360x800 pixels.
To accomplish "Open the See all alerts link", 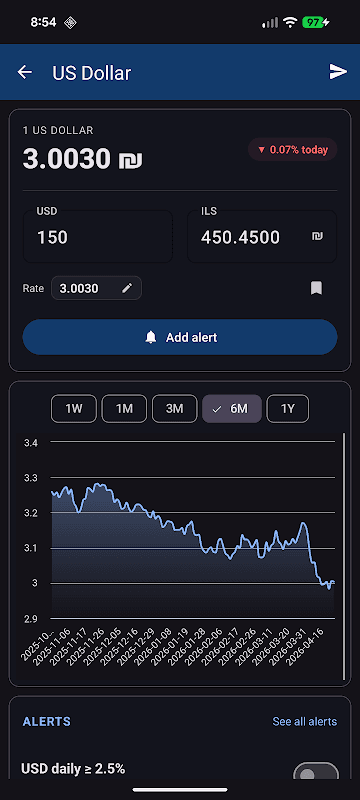I will coord(304,721).
